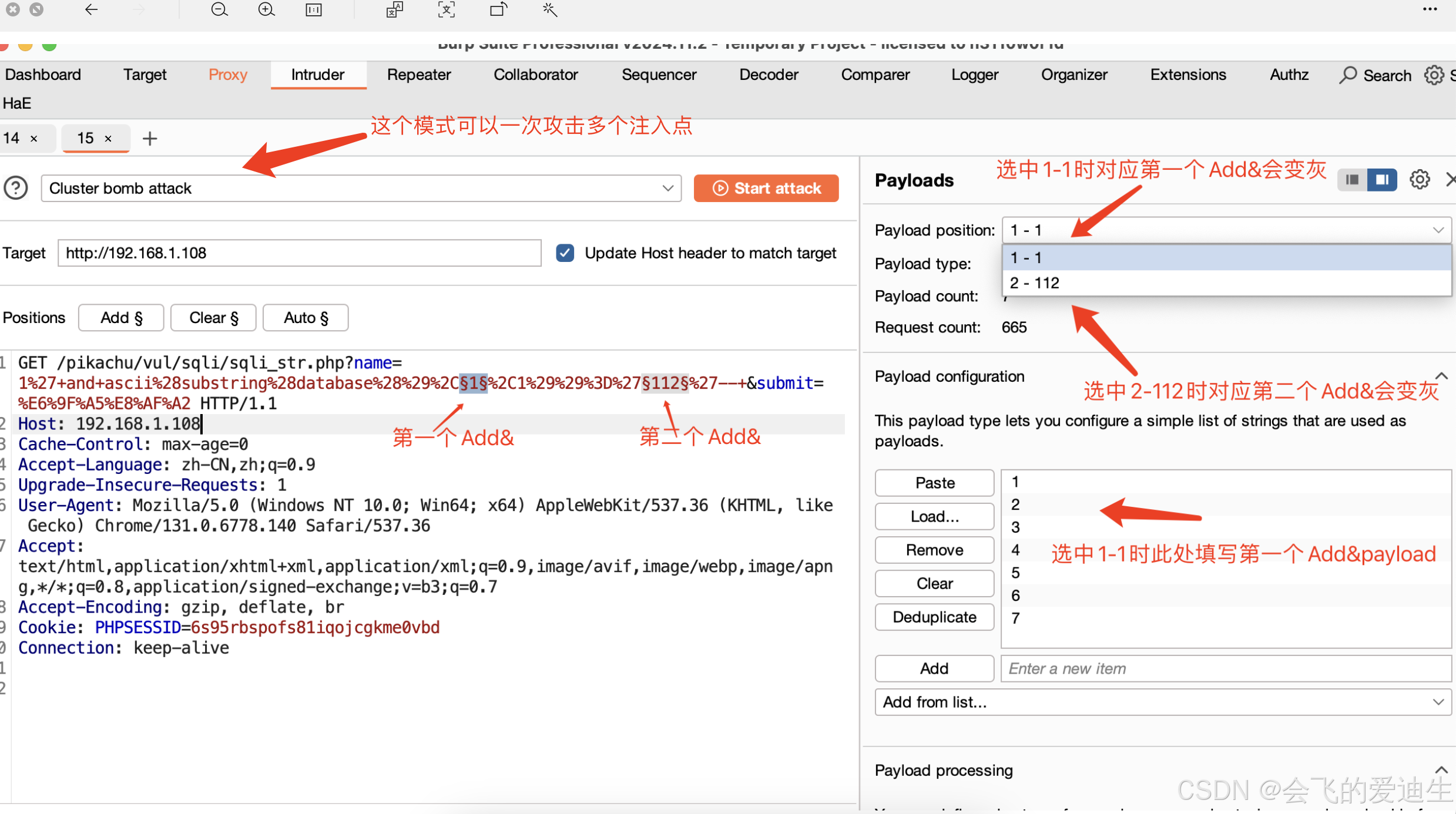This screenshot has width=1456, height=814.
Task: Click the Search magnifier icon
Action: [1348, 75]
